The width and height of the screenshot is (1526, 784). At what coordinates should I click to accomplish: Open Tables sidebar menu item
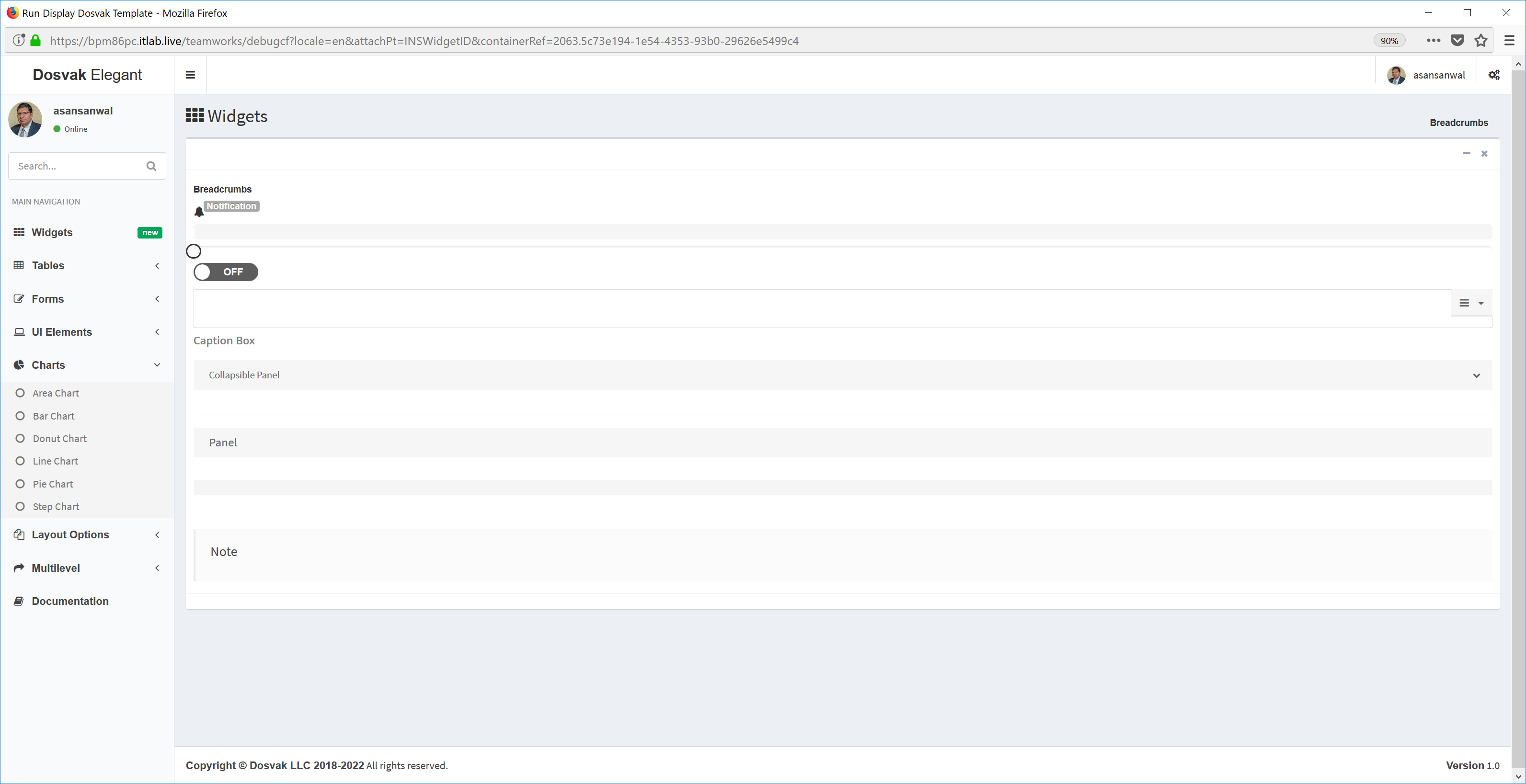pyautogui.click(x=87, y=265)
